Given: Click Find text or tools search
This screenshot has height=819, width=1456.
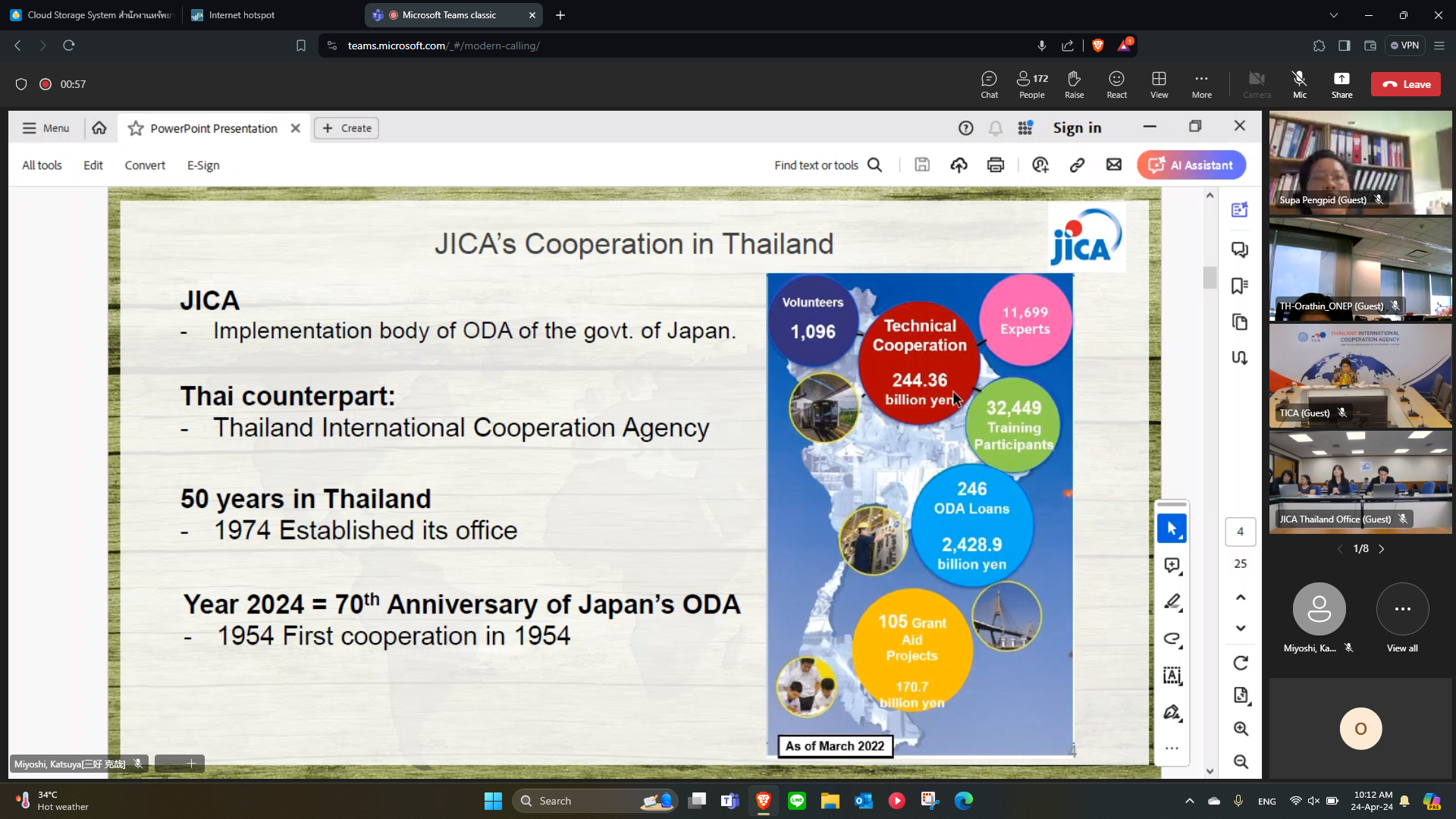Looking at the screenshot, I should pos(828,165).
